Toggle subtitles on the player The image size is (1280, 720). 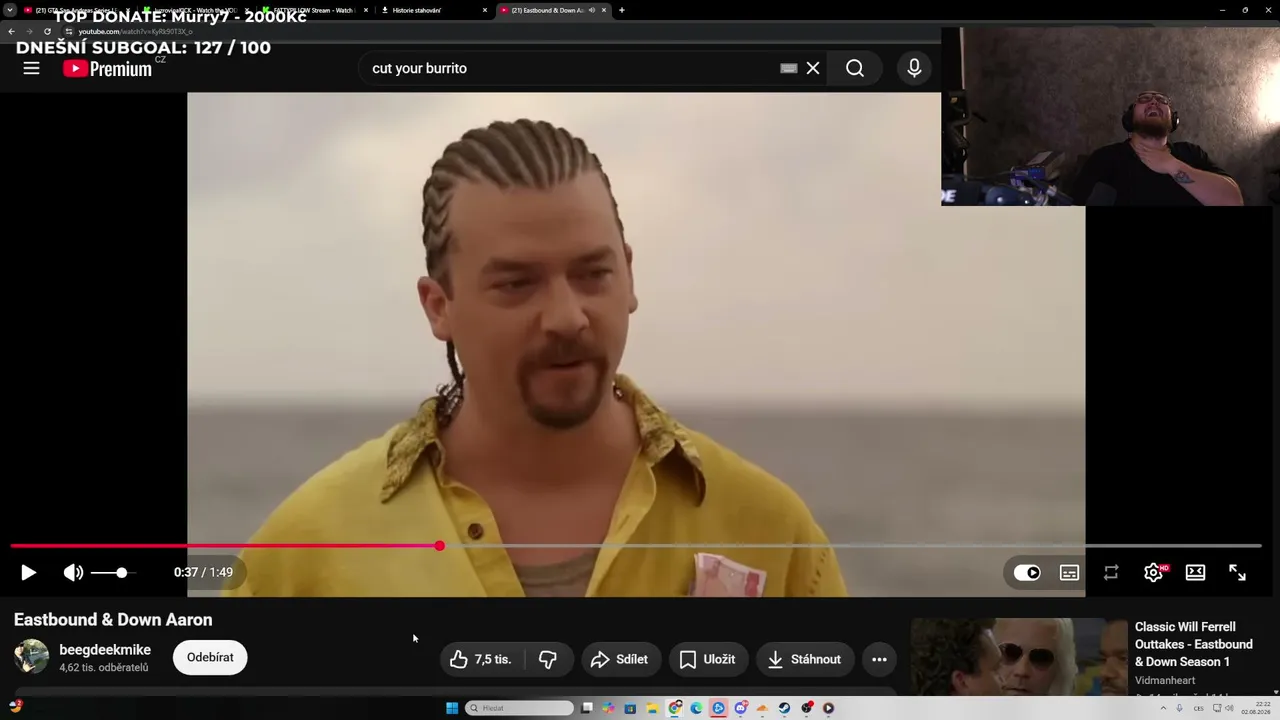(x=1069, y=572)
